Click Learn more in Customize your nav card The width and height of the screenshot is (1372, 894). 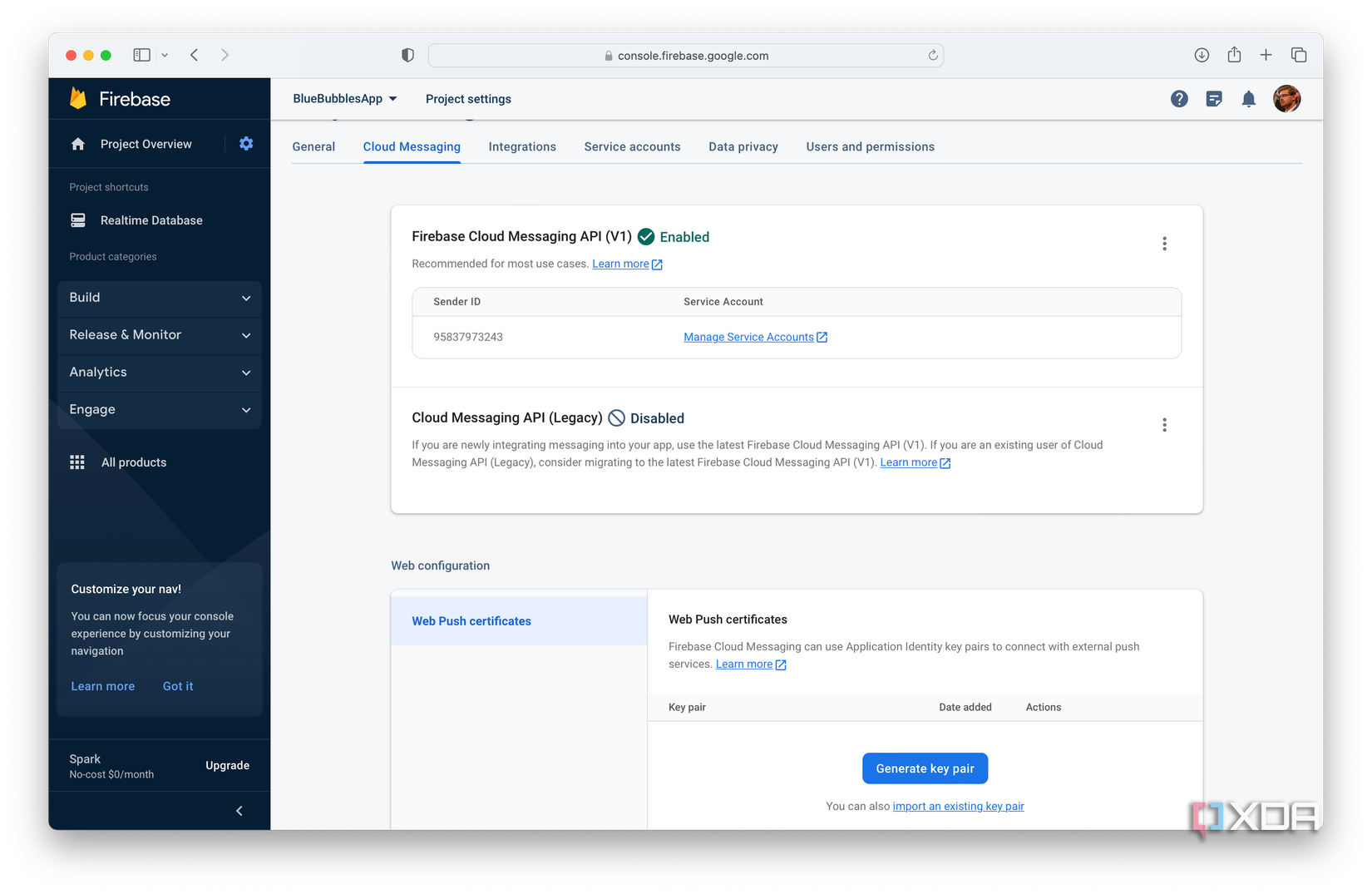pyautogui.click(x=103, y=686)
